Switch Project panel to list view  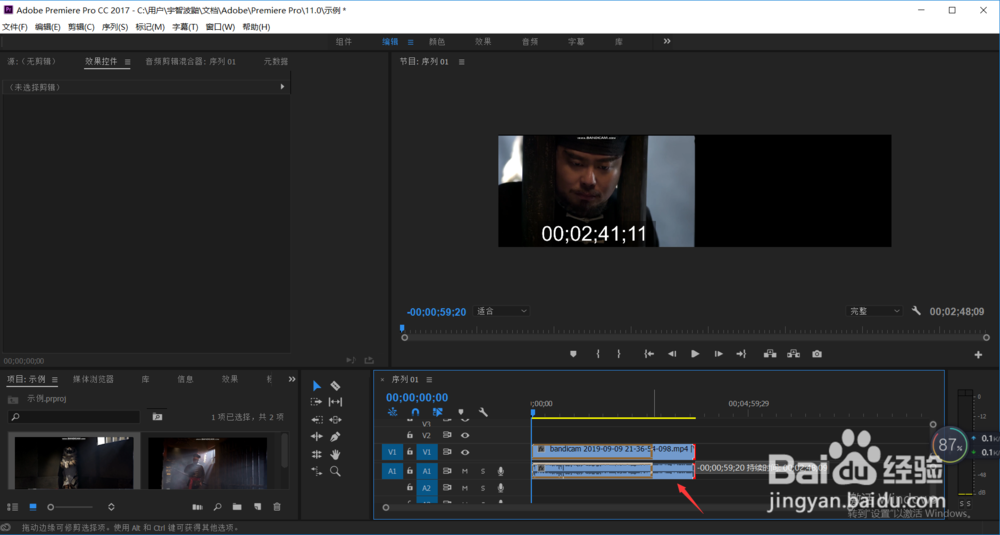click(x=13, y=507)
